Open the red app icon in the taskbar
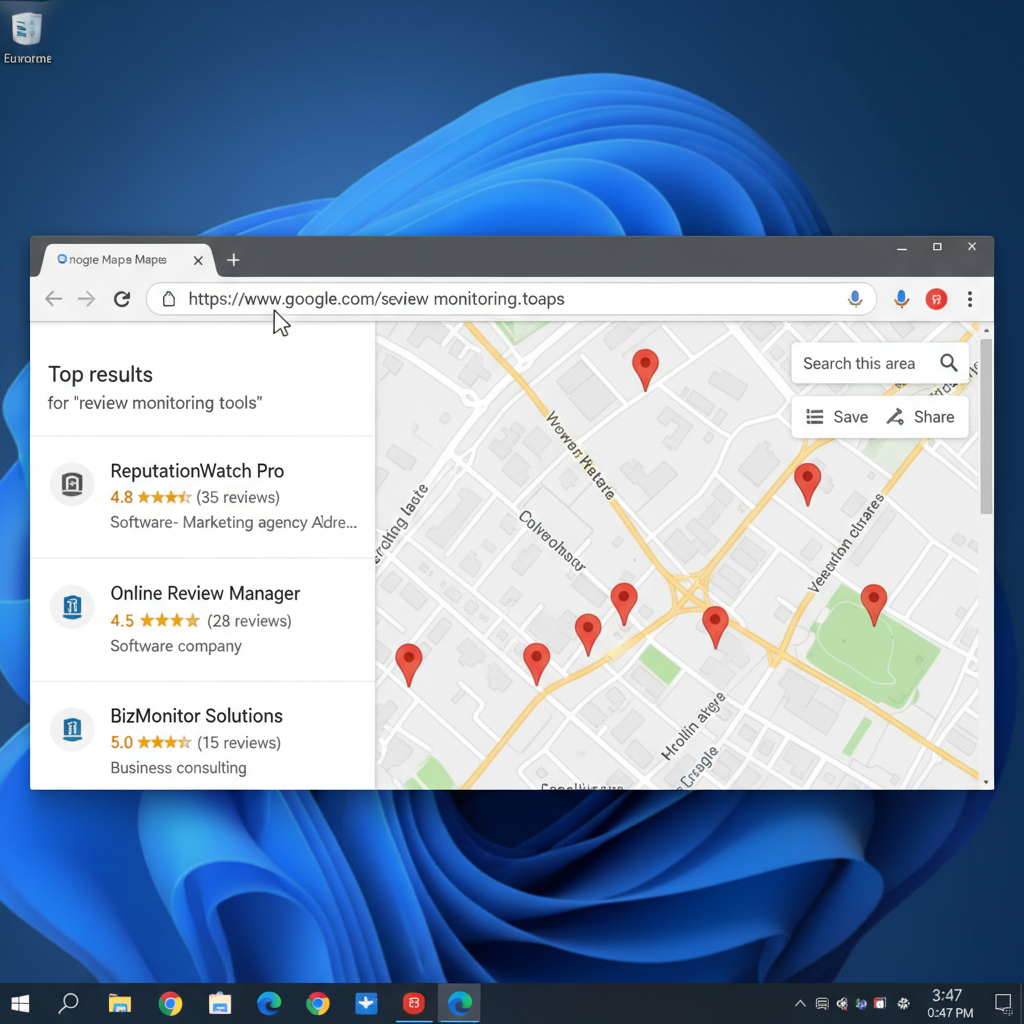1024x1024 pixels. point(413,1003)
